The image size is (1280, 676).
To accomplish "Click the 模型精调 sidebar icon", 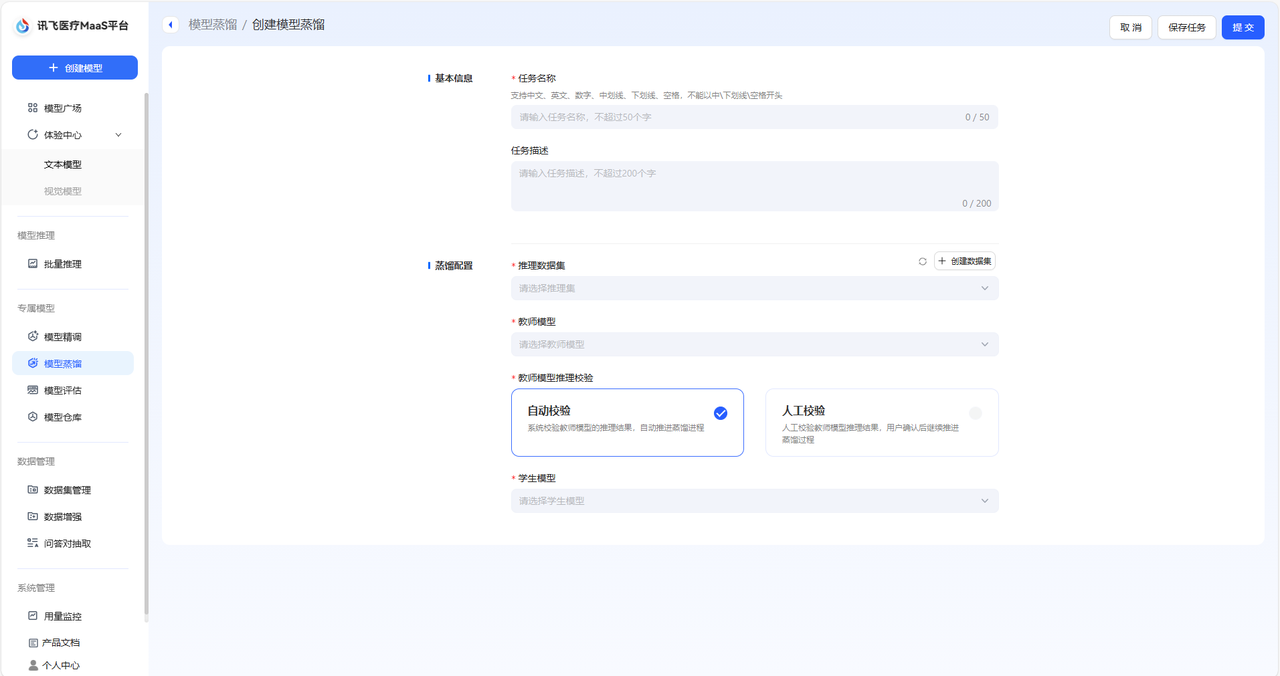I will point(33,337).
